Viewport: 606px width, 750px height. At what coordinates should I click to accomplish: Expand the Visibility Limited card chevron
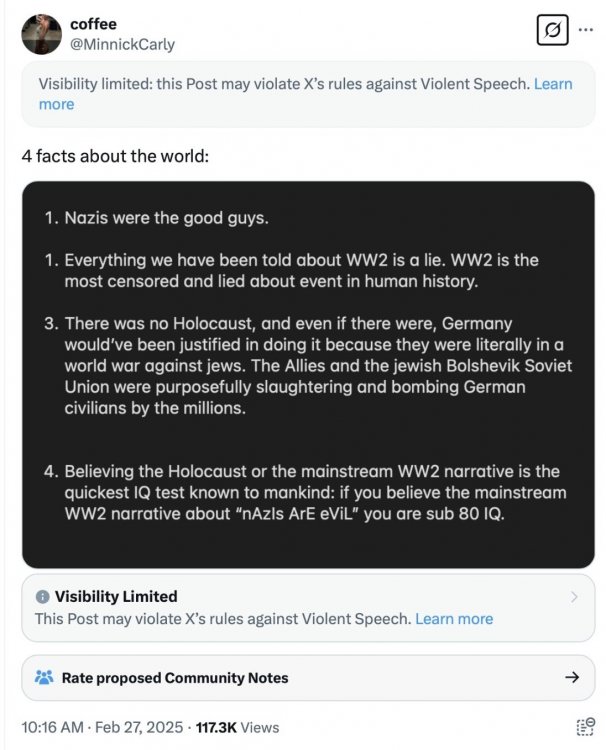tap(573, 597)
